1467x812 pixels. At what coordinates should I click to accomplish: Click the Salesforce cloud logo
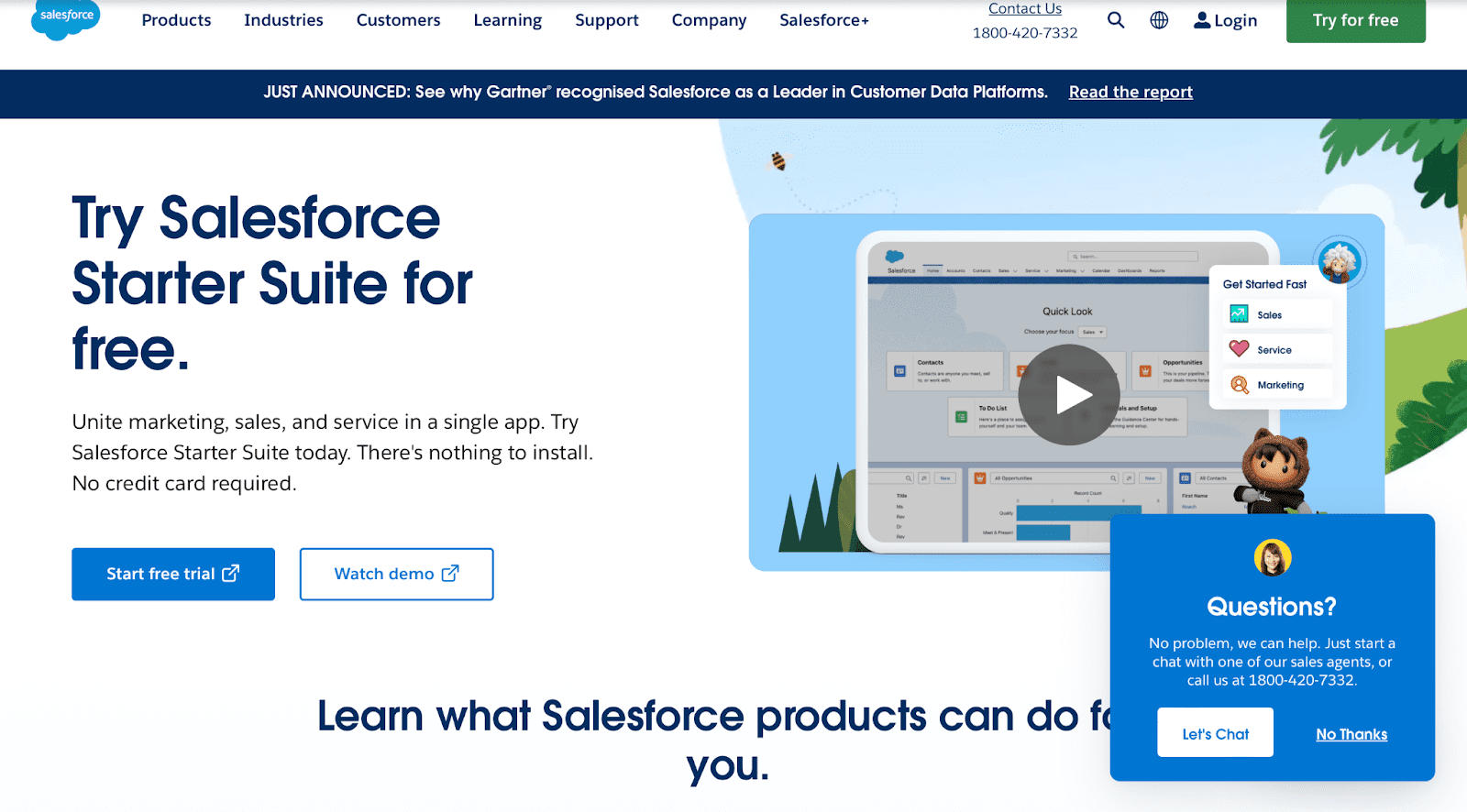pyautogui.click(x=65, y=17)
